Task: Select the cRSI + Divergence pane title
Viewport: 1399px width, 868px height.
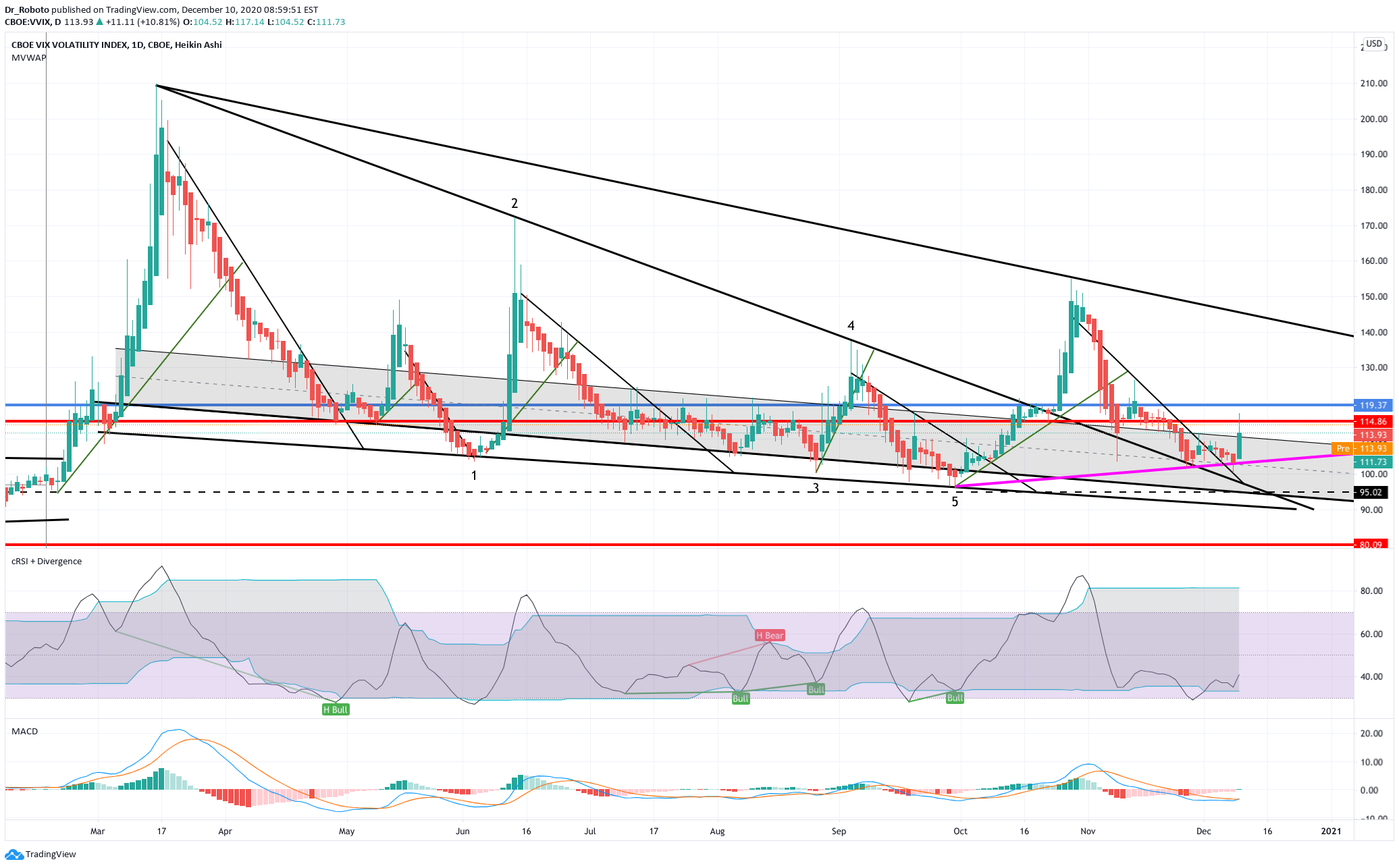Action: click(47, 562)
